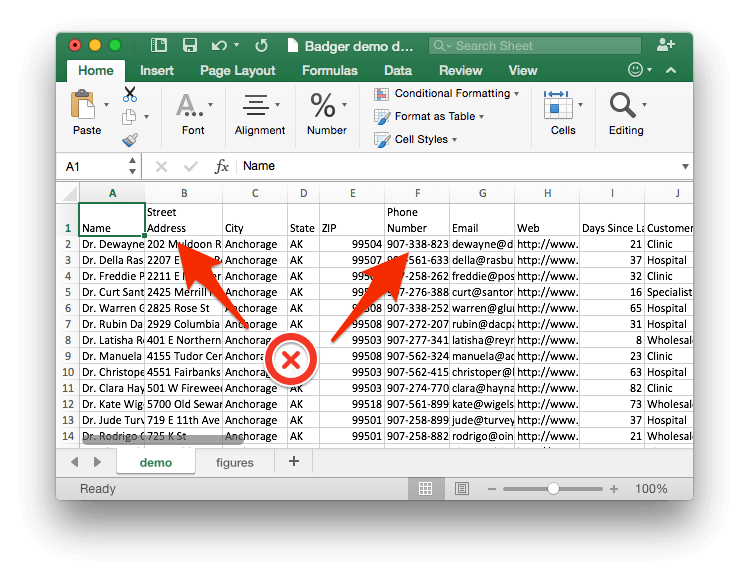Select the Format Painter brush
Viewport: 749px width, 580px height.
(129, 140)
